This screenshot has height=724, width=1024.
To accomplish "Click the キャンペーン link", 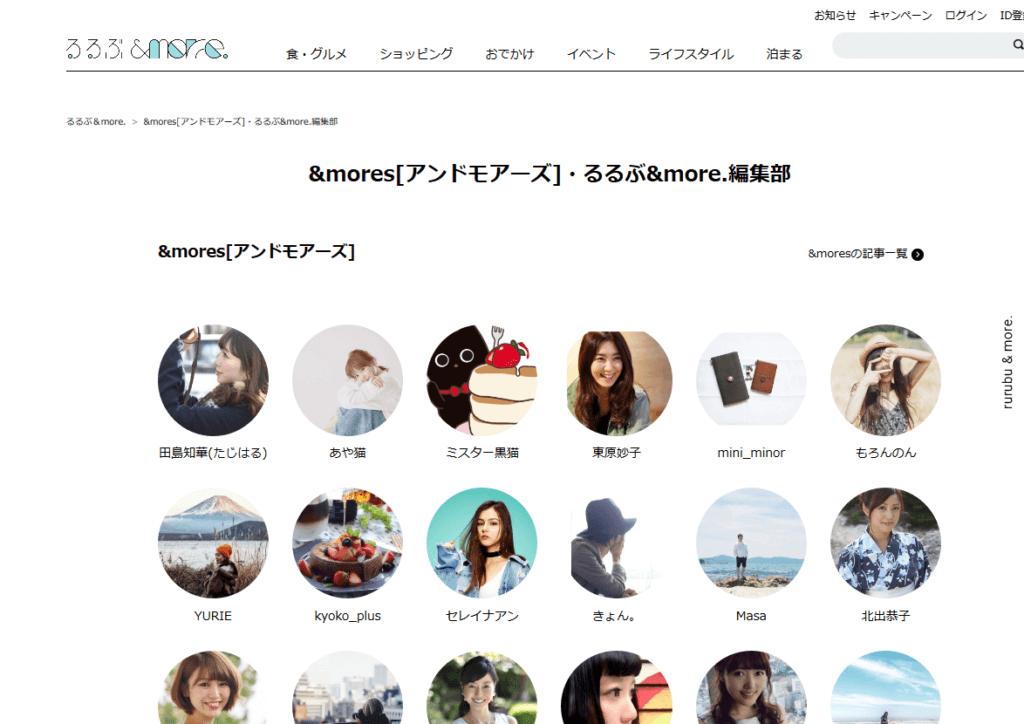I will (901, 15).
